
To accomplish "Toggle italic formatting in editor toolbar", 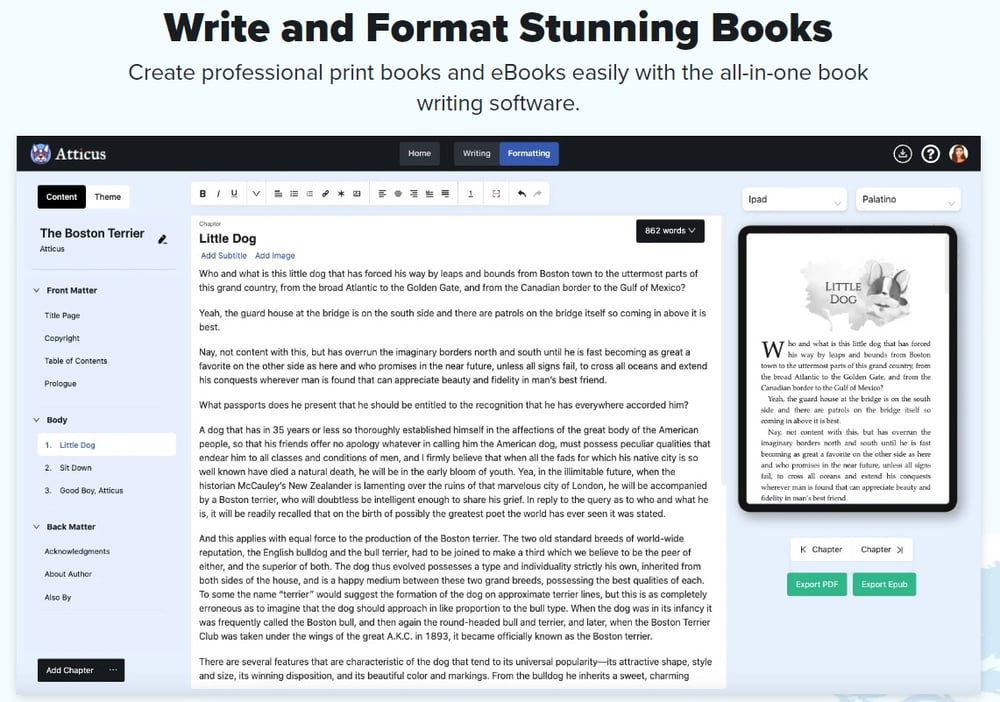I will click(x=218, y=194).
